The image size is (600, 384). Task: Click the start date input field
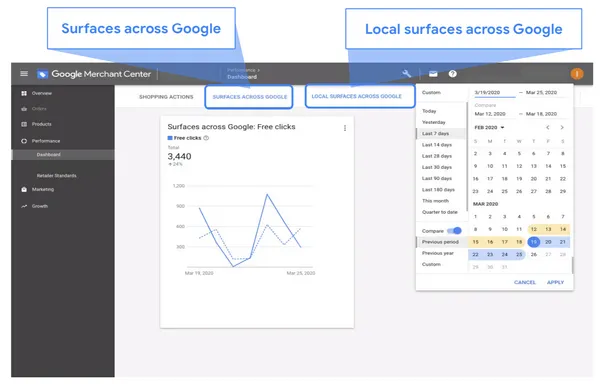(494, 93)
